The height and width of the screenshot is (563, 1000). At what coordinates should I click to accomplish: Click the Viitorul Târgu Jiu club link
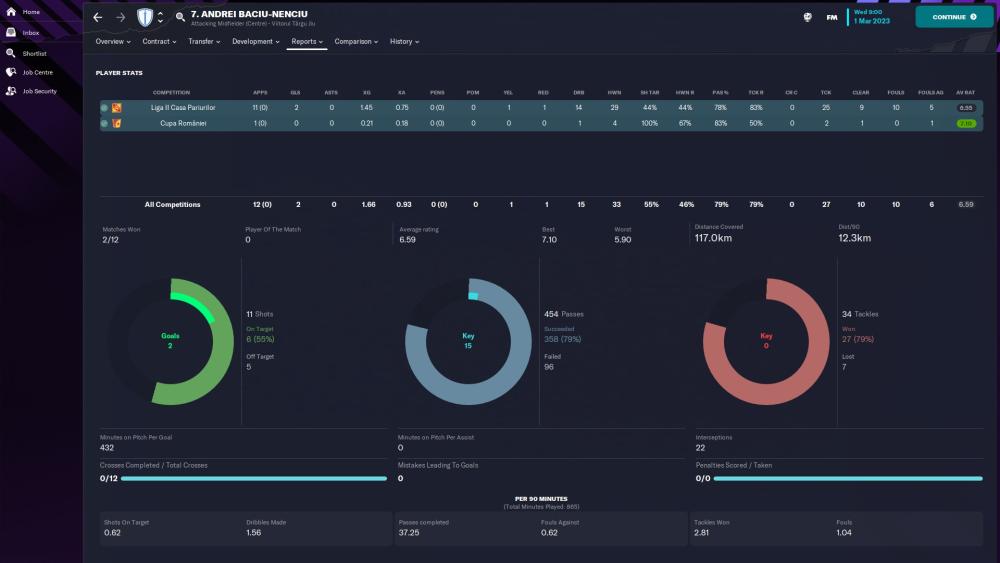[287, 23]
